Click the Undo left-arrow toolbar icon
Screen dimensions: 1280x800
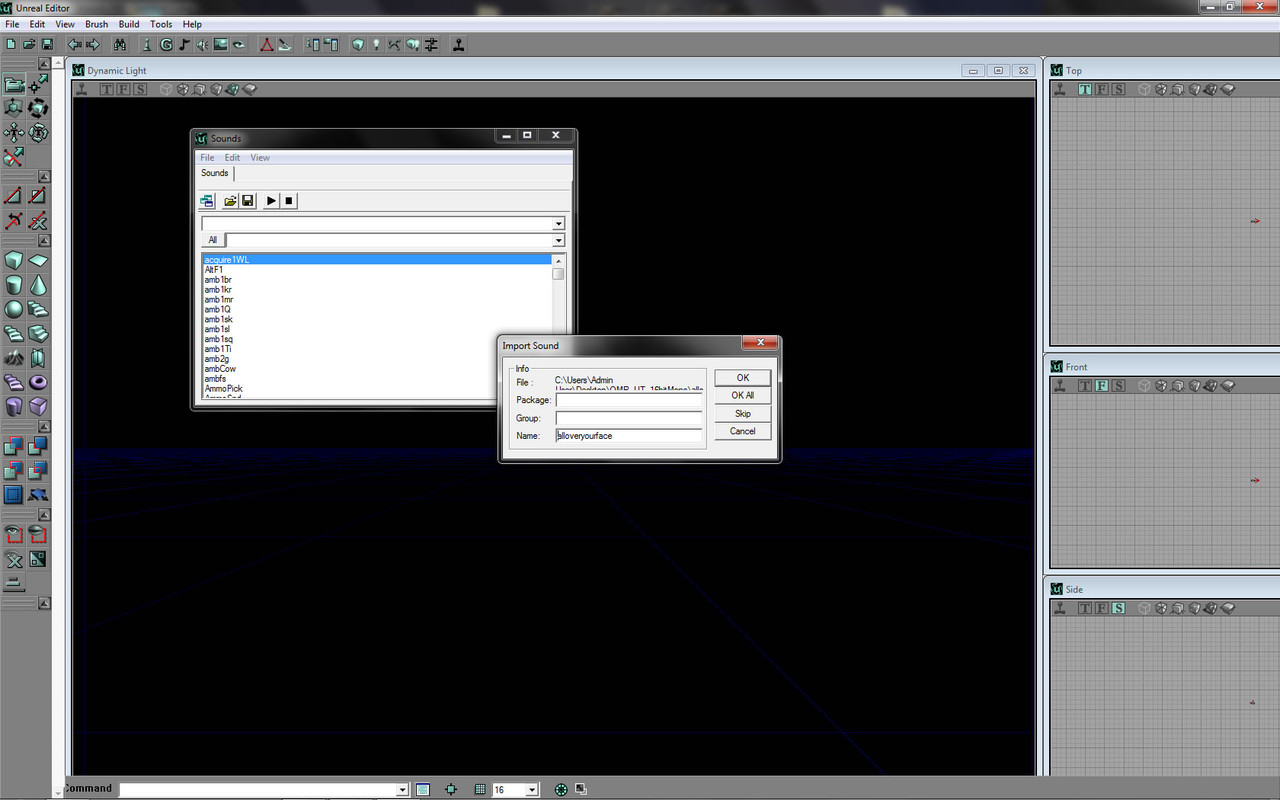tap(75, 44)
